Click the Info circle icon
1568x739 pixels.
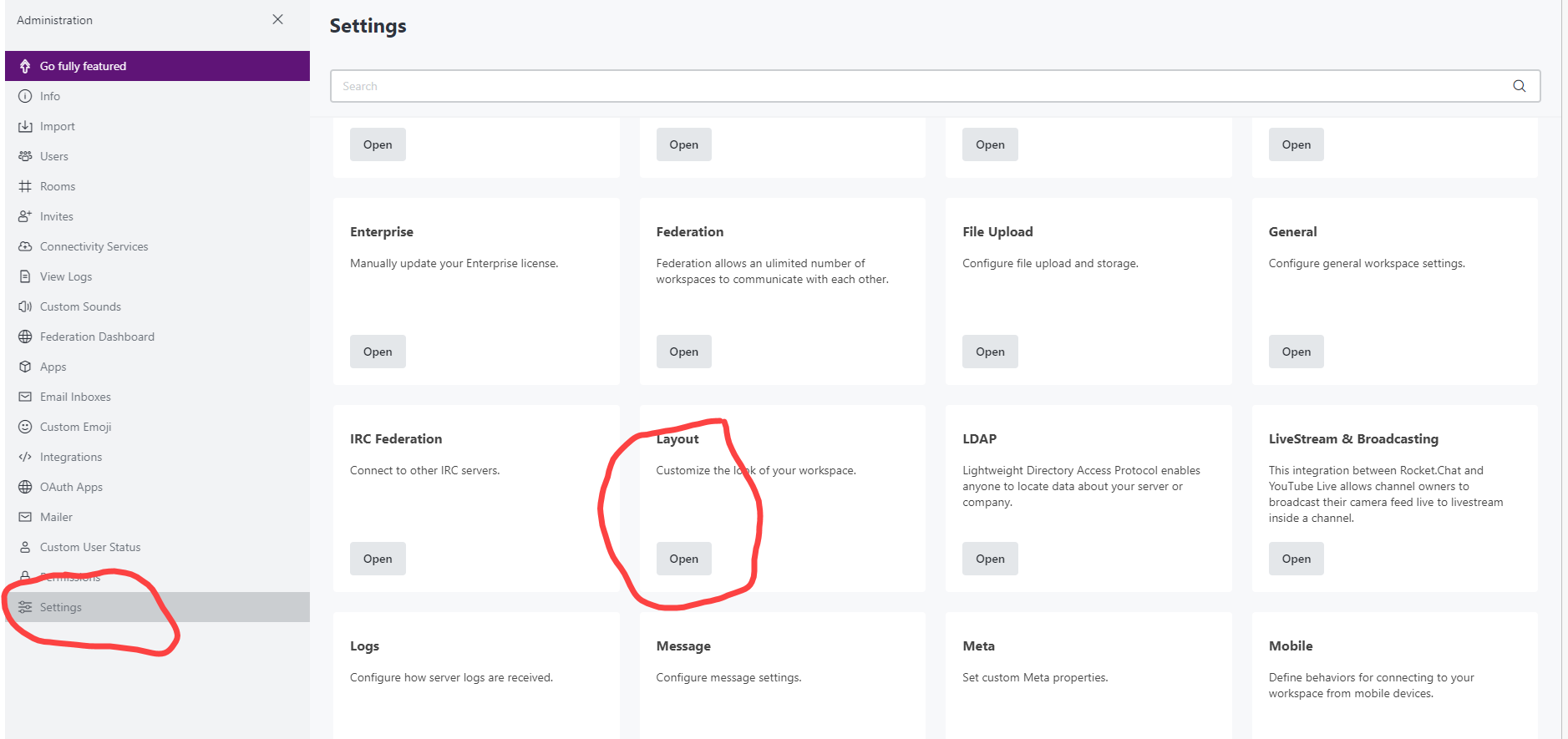coord(25,96)
